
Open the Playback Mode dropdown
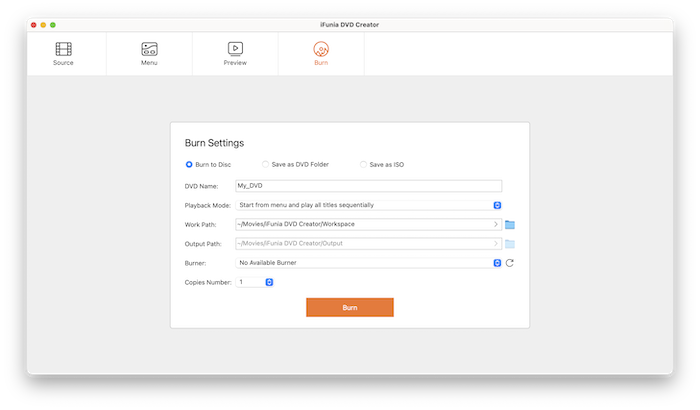[496, 205]
